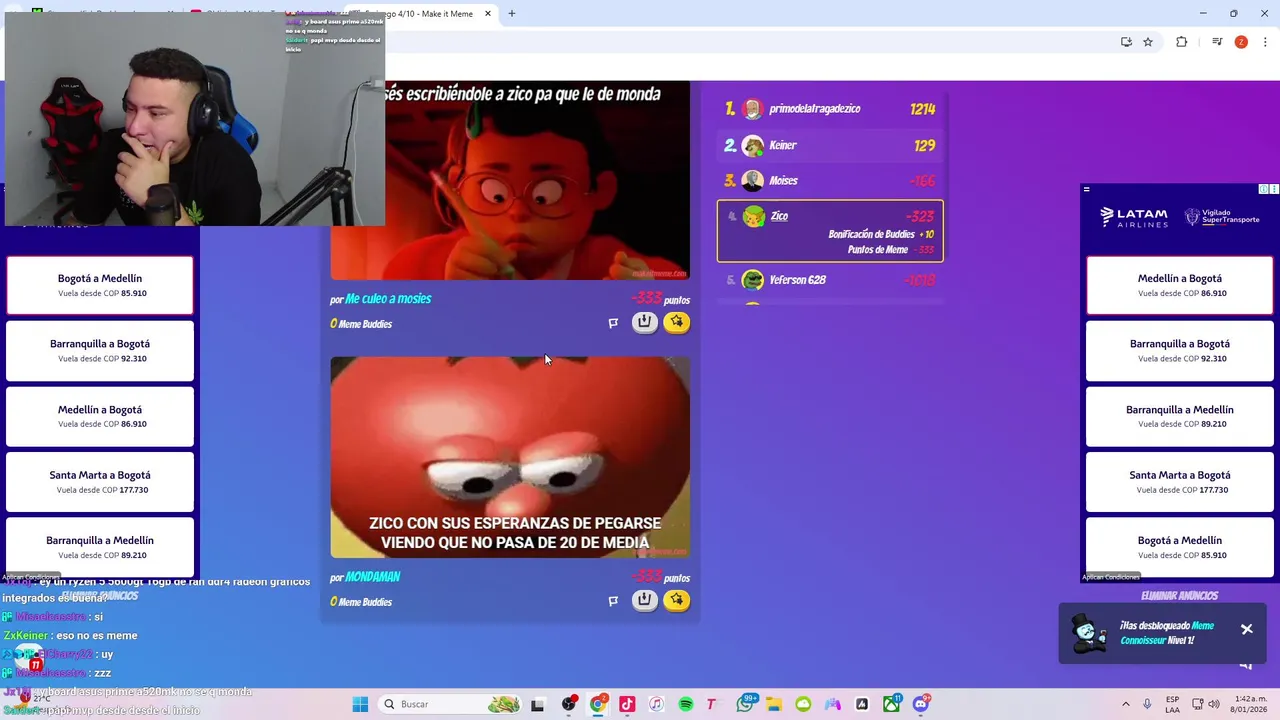Click the taskbar search box "Buscar"
Viewport: 1280px width, 720px height.
pyautogui.click(x=452, y=704)
